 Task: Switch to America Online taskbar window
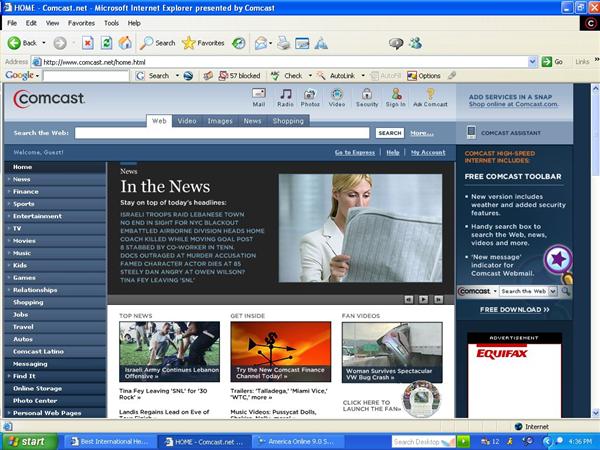click(x=298, y=442)
